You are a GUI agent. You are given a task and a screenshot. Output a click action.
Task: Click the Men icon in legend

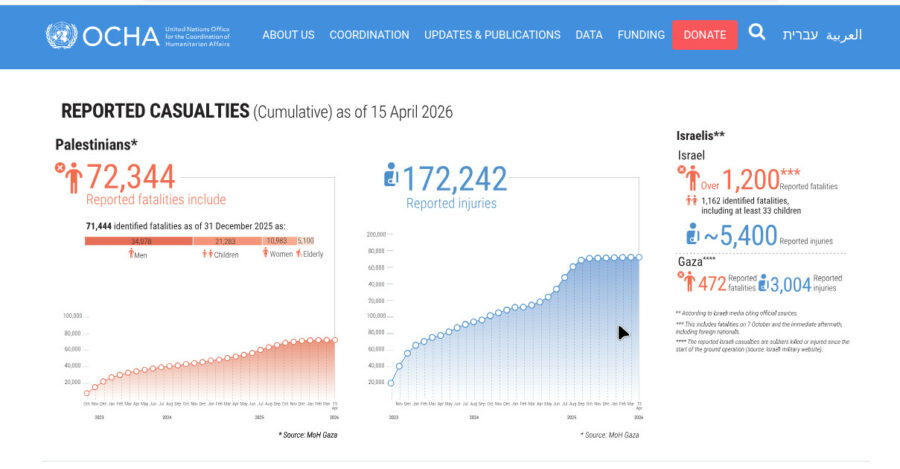point(131,254)
